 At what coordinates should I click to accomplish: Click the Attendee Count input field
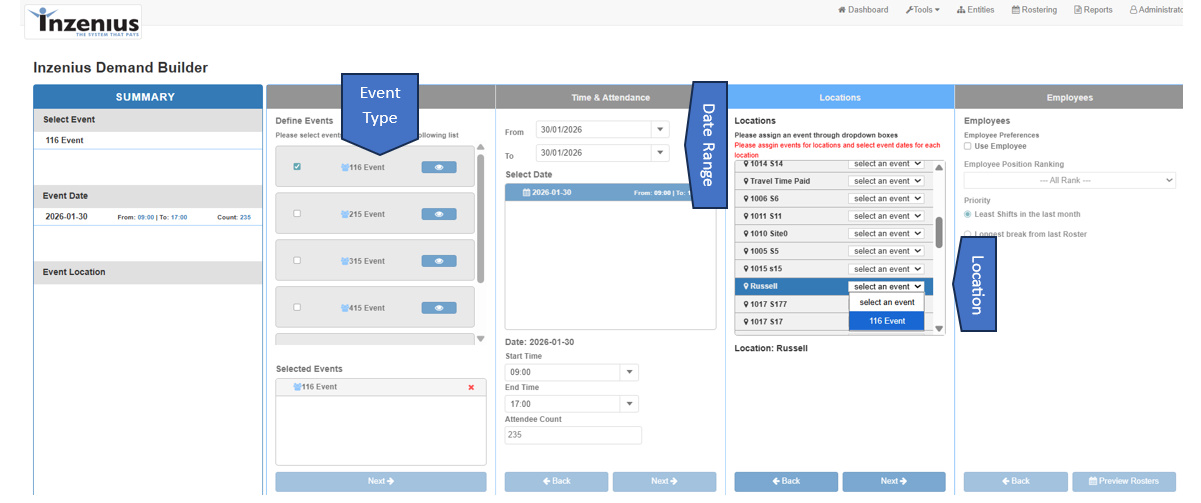pos(573,435)
